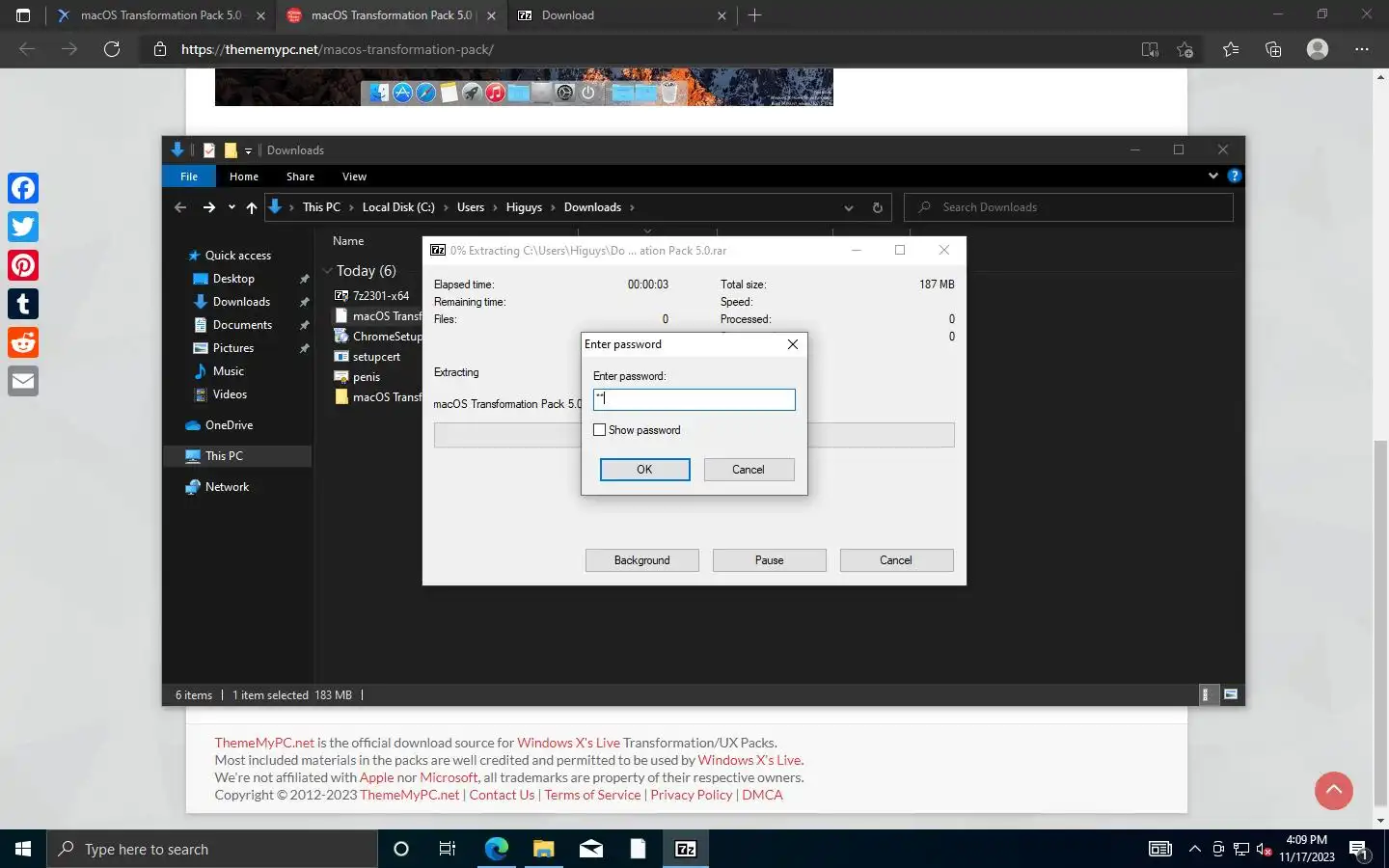Open Downloads in navigation pane
This screenshot has width=1389, height=868.
pyautogui.click(x=241, y=302)
